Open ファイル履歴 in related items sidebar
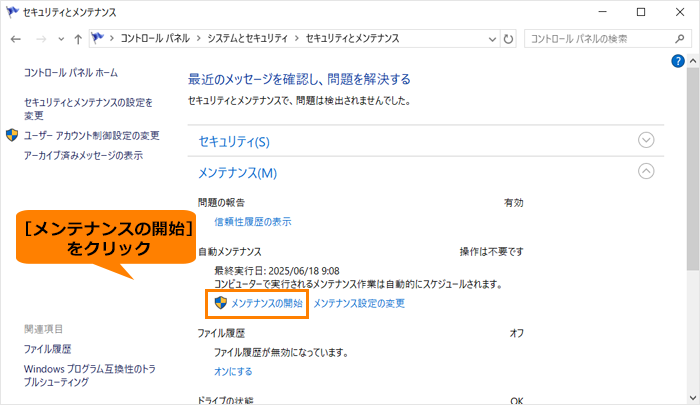This screenshot has height=405, width=700. [x=47, y=349]
